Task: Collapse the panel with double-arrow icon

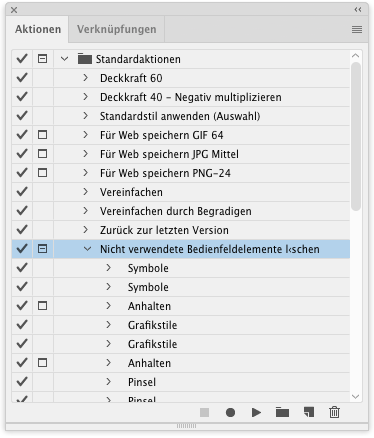Action: pyautogui.click(x=358, y=10)
